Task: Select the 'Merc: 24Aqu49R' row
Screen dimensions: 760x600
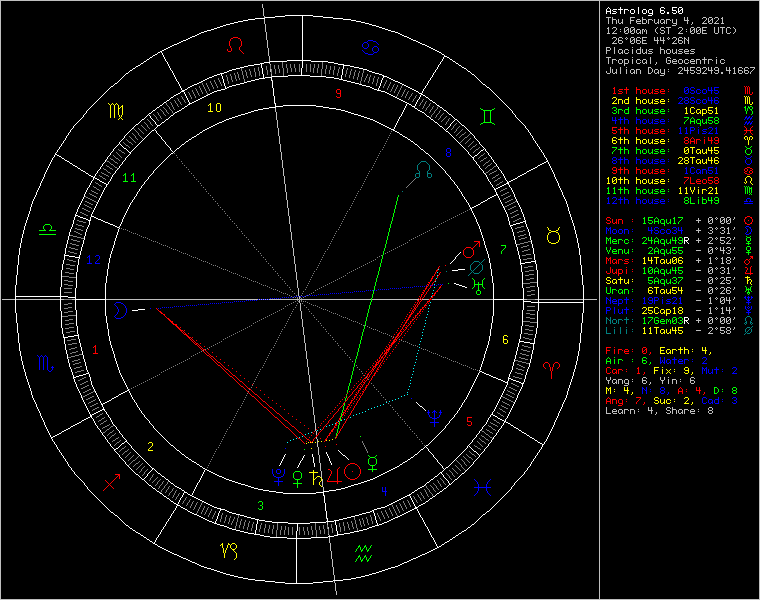Action: pyautogui.click(x=680, y=241)
